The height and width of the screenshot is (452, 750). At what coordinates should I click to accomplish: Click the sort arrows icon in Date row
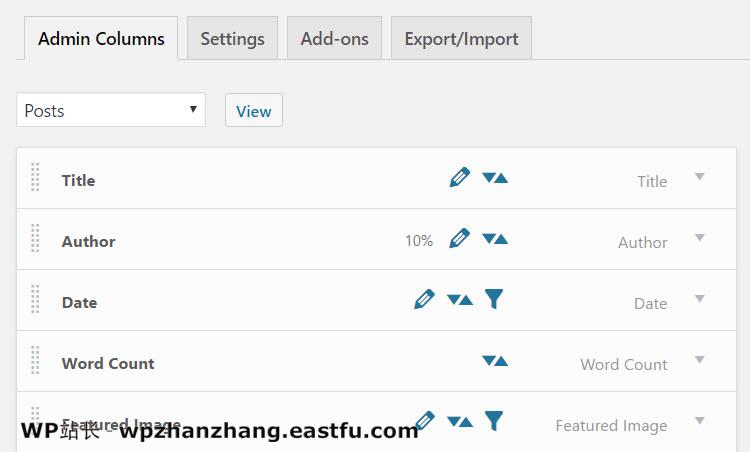(x=459, y=300)
